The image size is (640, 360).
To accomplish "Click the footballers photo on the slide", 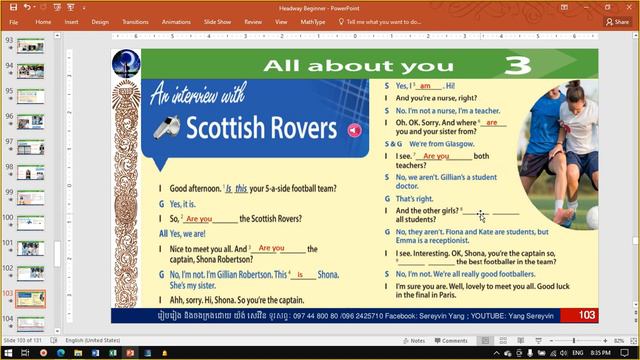I will (558, 155).
